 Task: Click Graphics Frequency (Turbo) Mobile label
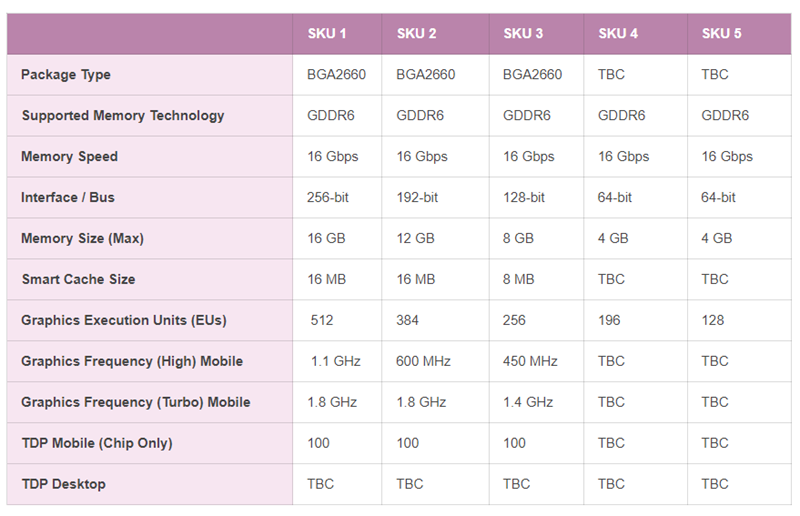click(x=136, y=402)
